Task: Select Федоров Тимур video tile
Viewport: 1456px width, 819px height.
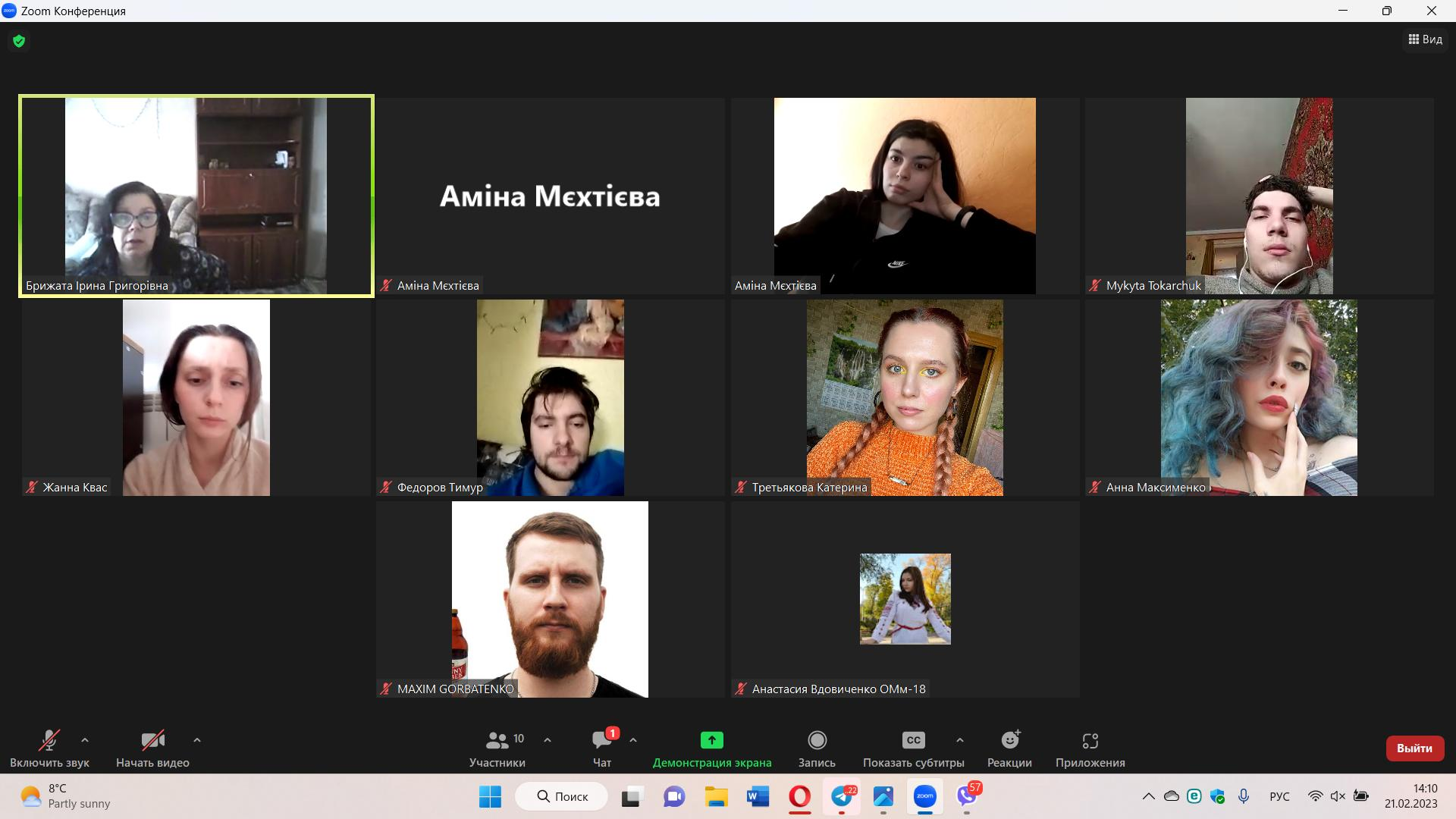Action: tap(551, 397)
